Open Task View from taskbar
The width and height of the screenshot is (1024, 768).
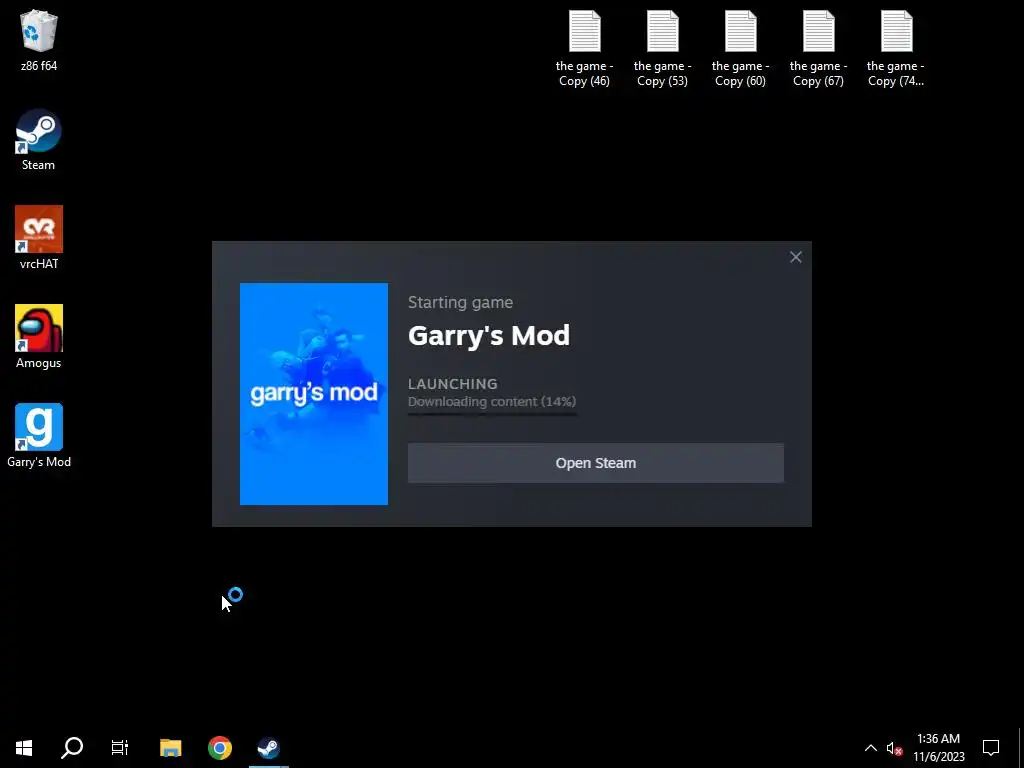(120, 747)
